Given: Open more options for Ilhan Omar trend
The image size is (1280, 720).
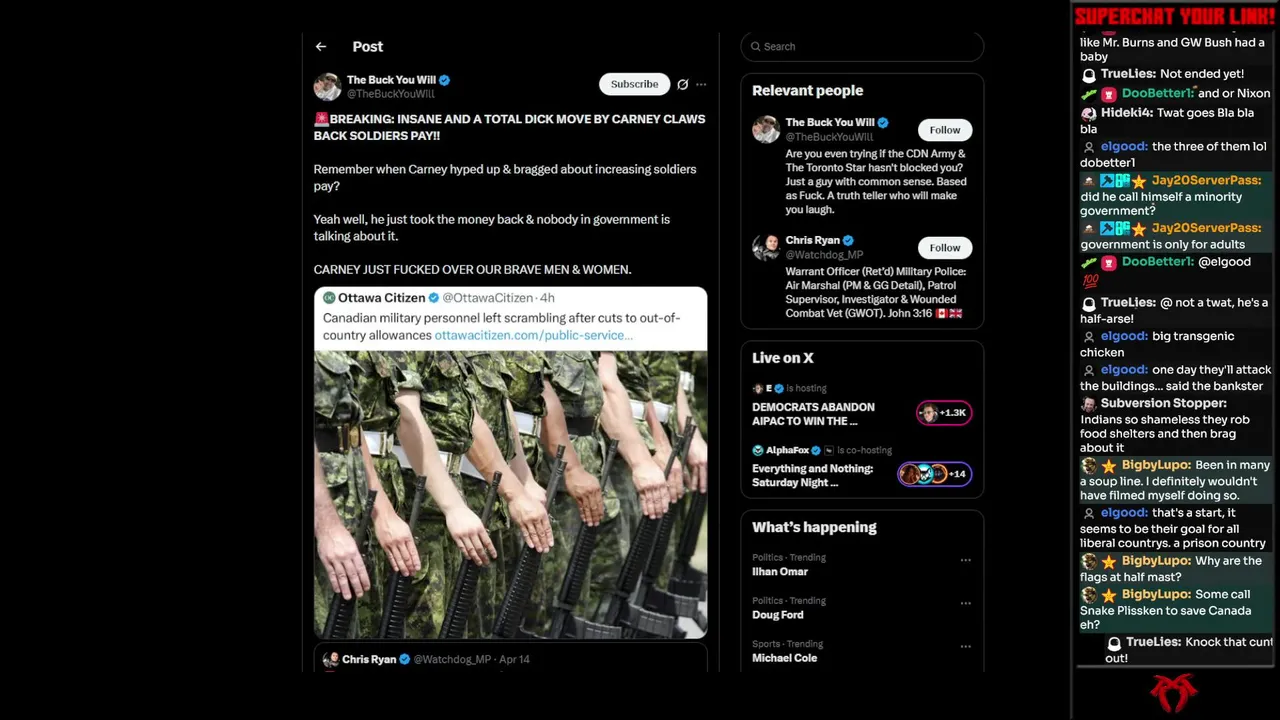Looking at the screenshot, I should click(x=965, y=560).
